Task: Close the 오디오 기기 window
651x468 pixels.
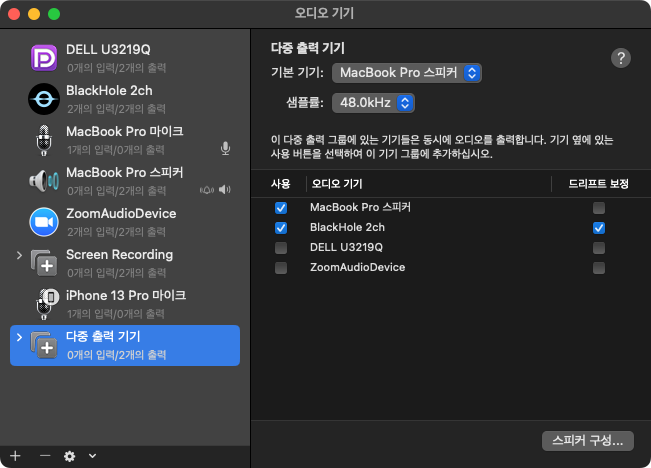Action: pyautogui.click(x=14, y=14)
